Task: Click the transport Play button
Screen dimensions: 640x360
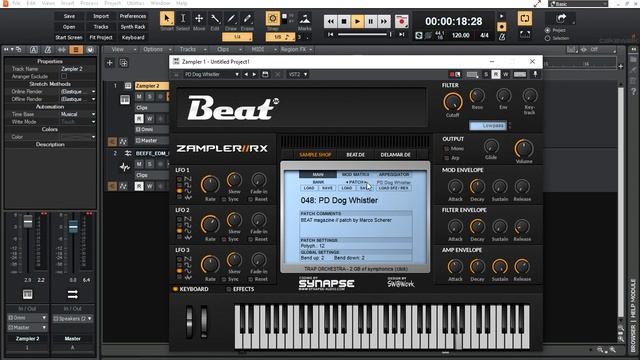Action: [x=357, y=21]
